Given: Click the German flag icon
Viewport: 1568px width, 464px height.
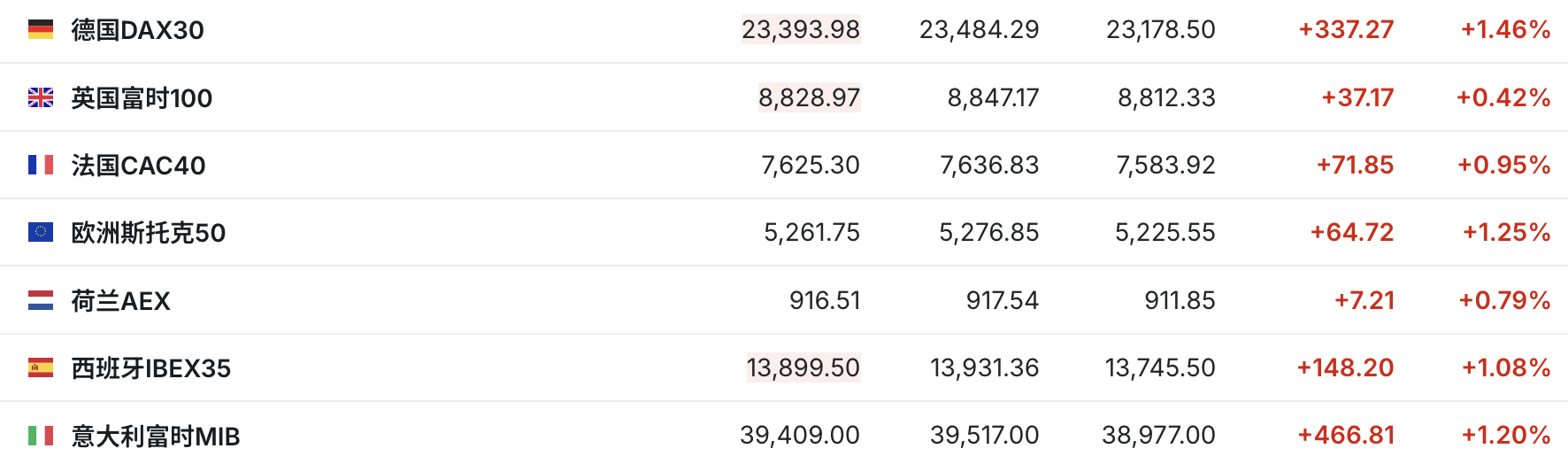Looking at the screenshot, I should (41, 30).
